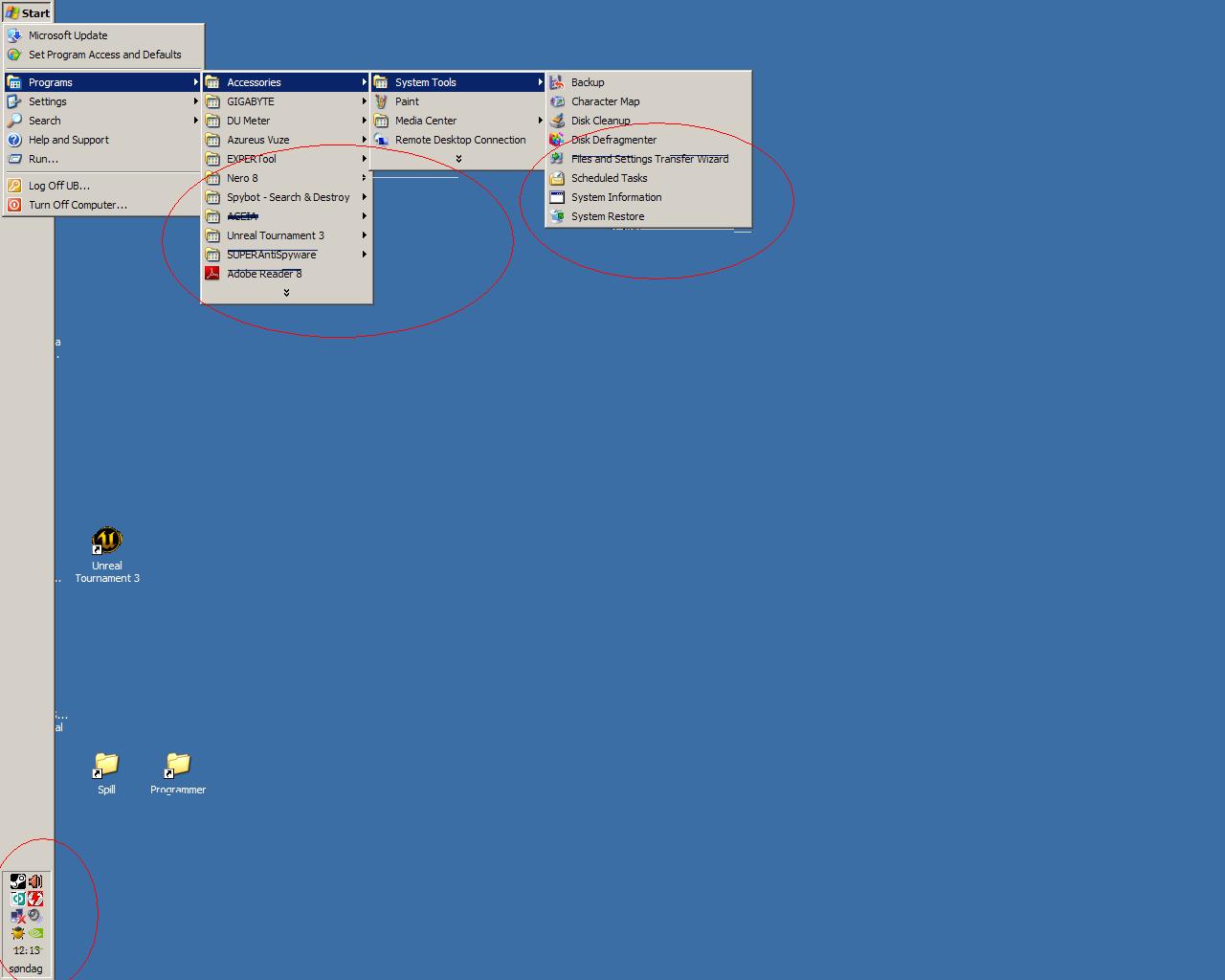Image resolution: width=1225 pixels, height=980 pixels.
Task: Click the gray speaker tray icon
Action: point(35,916)
